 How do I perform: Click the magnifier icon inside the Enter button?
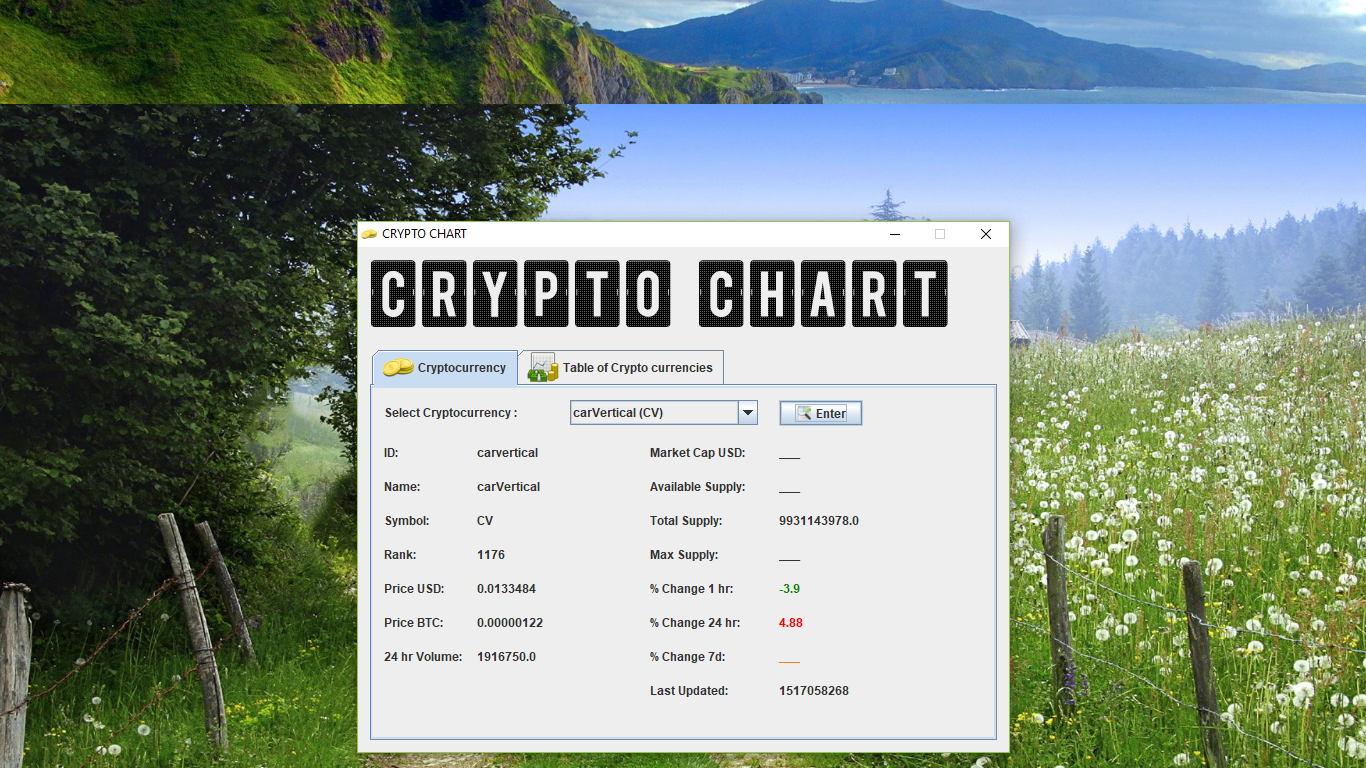[x=804, y=412]
